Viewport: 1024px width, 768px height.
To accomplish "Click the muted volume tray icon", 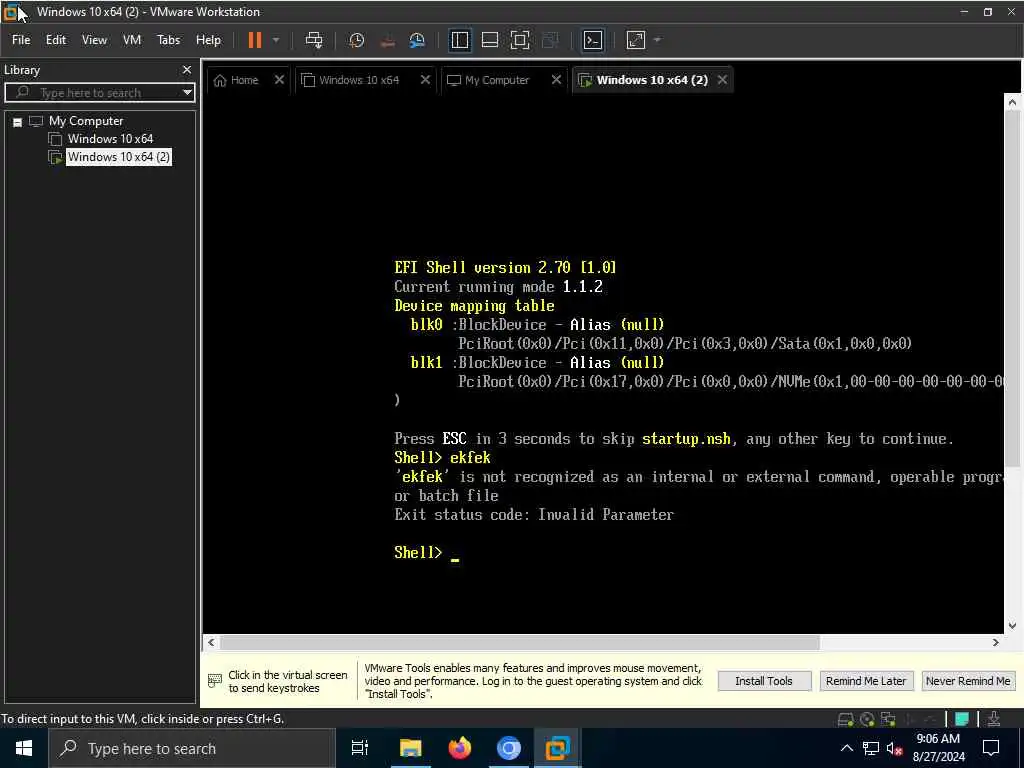I will click(894, 748).
